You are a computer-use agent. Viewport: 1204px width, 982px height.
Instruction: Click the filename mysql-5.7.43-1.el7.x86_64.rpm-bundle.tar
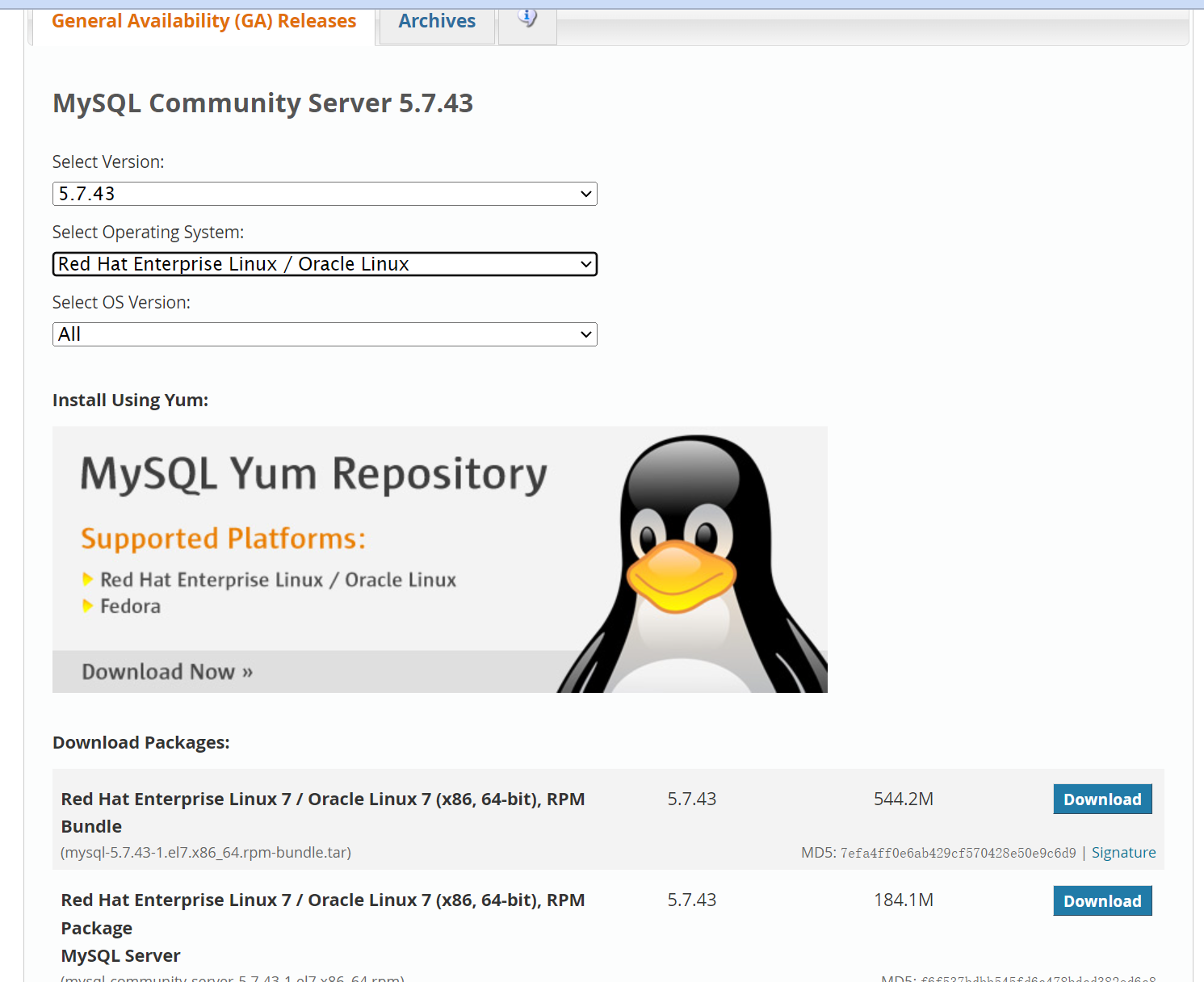pyautogui.click(x=206, y=853)
